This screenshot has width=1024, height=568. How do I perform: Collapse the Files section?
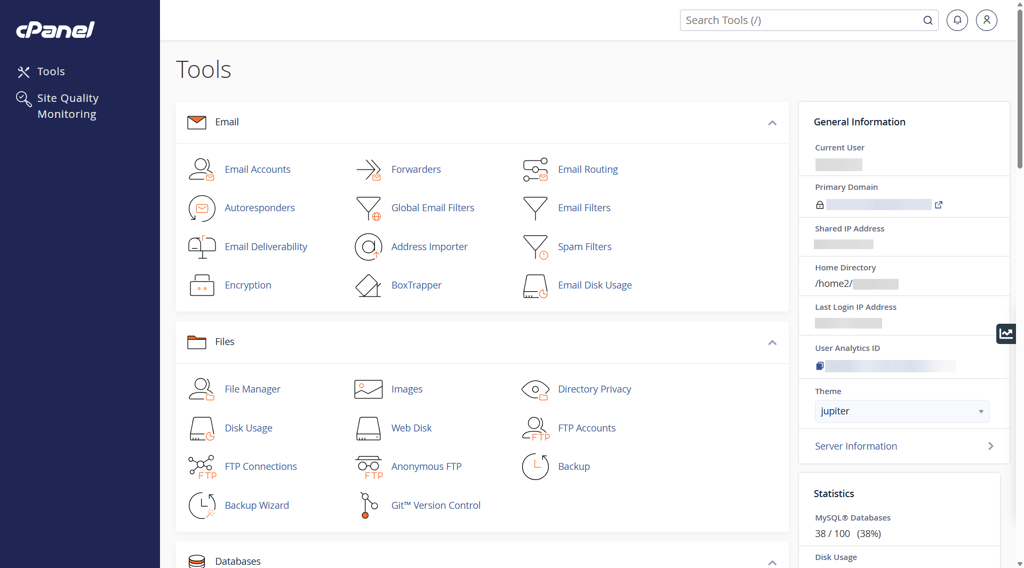point(772,343)
